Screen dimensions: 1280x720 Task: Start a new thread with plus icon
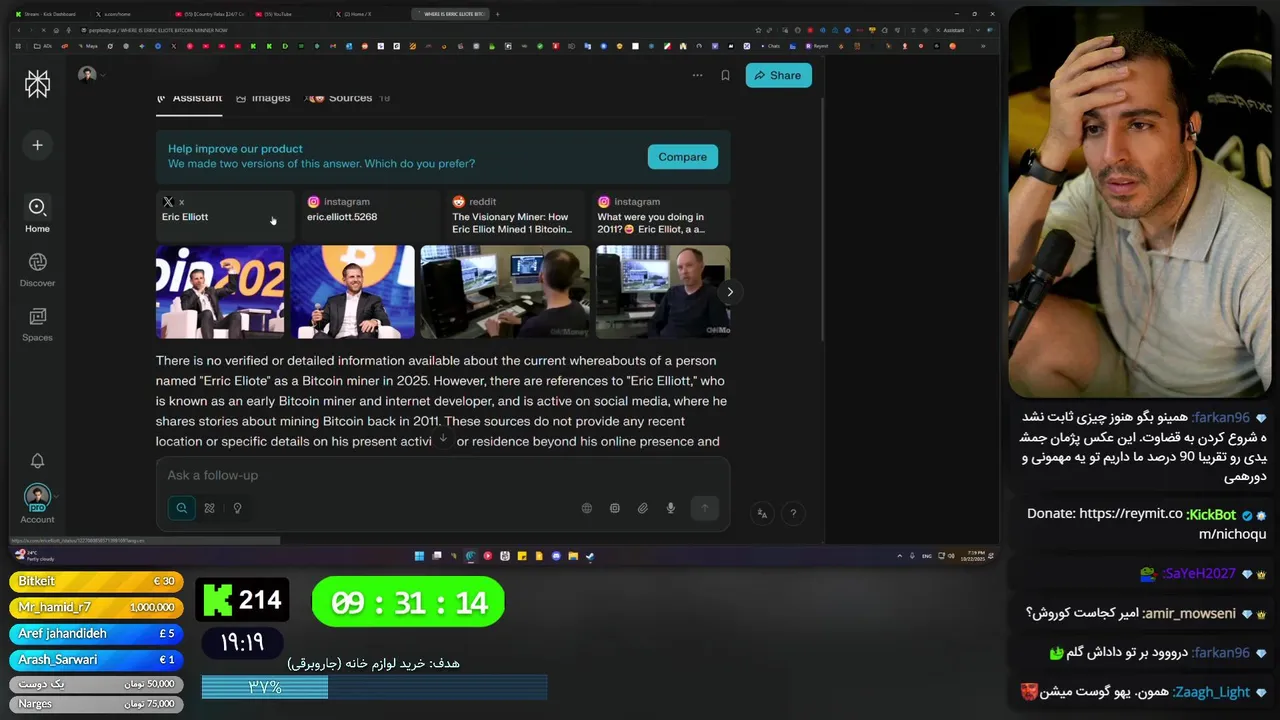37,145
